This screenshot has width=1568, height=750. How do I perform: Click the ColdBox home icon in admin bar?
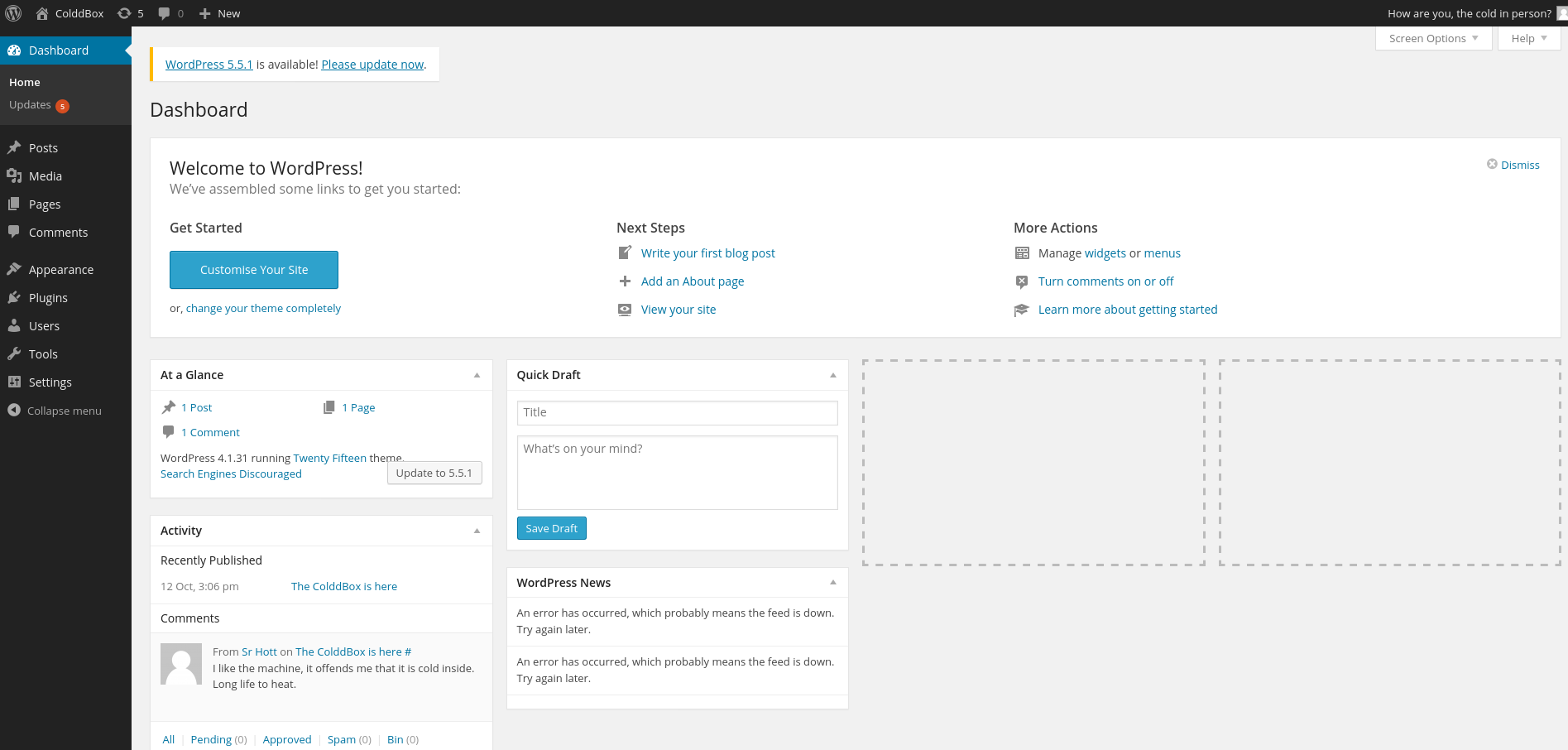pyautogui.click(x=42, y=13)
